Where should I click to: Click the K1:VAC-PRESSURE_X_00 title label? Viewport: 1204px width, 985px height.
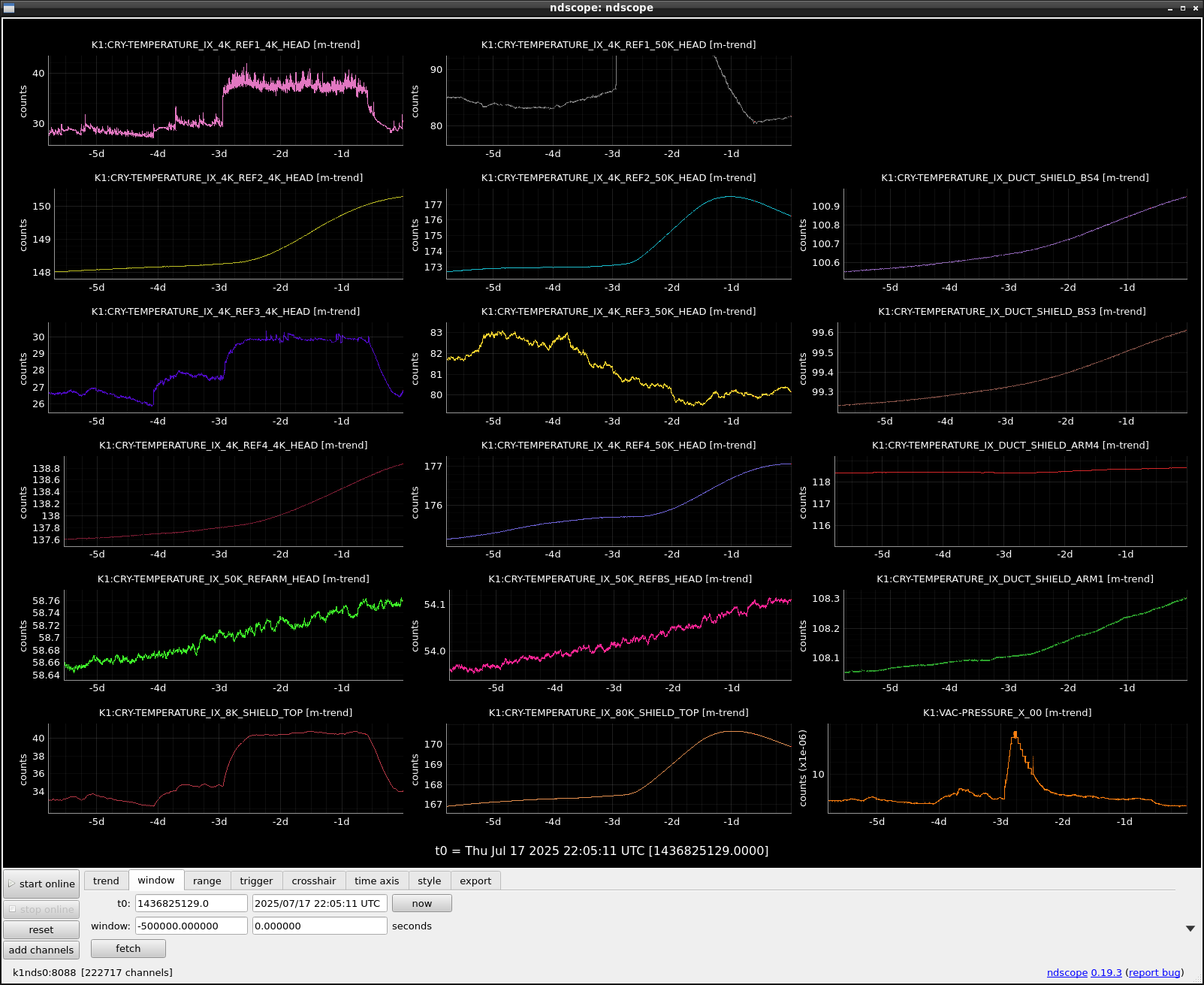1007,712
